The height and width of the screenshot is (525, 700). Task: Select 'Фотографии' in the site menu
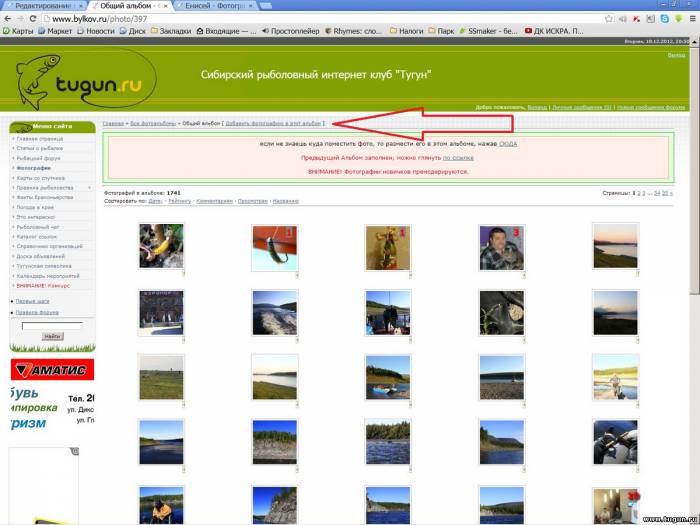click(x=33, y=168)
